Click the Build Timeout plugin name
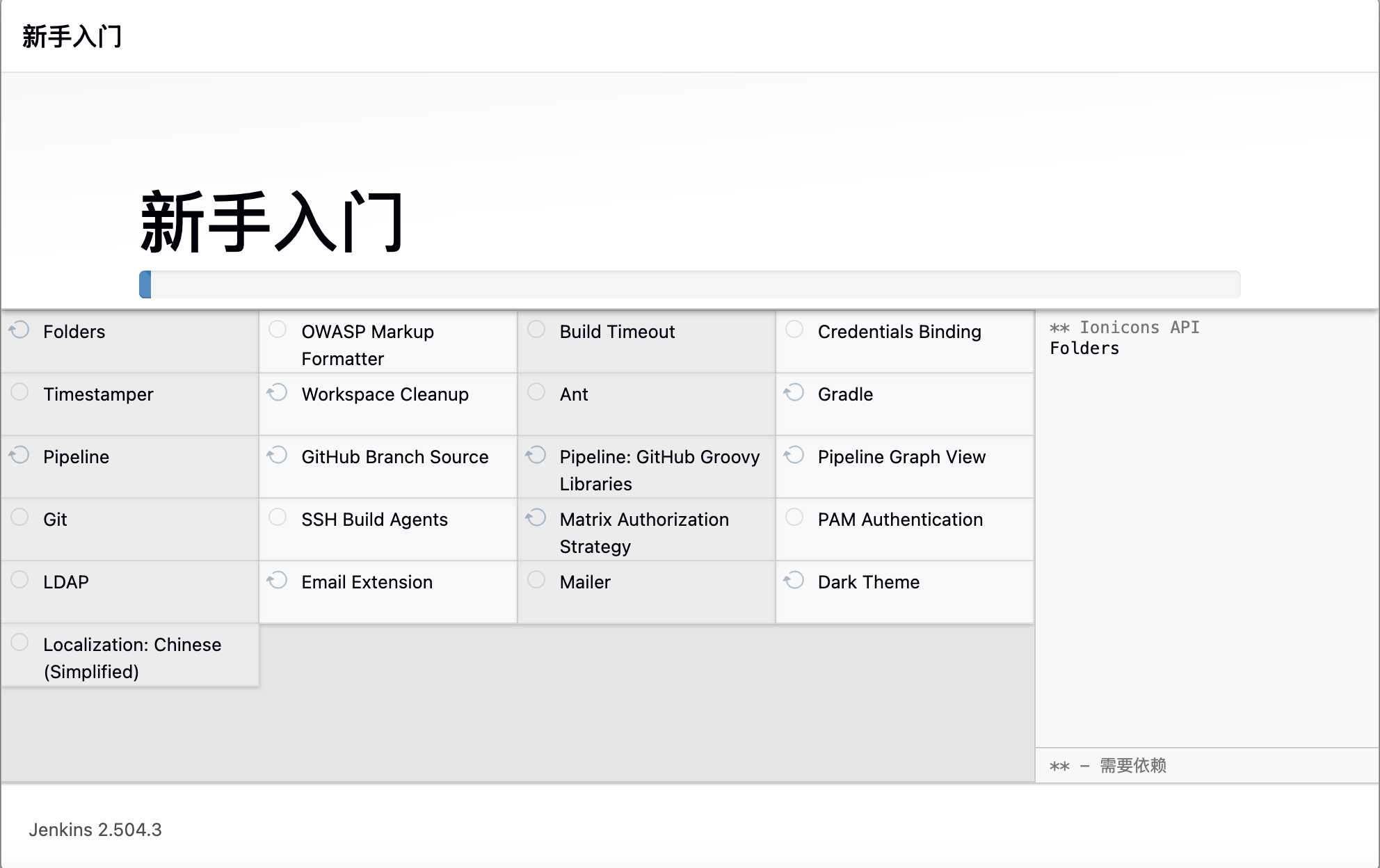1380x868 pixels. 618,332
